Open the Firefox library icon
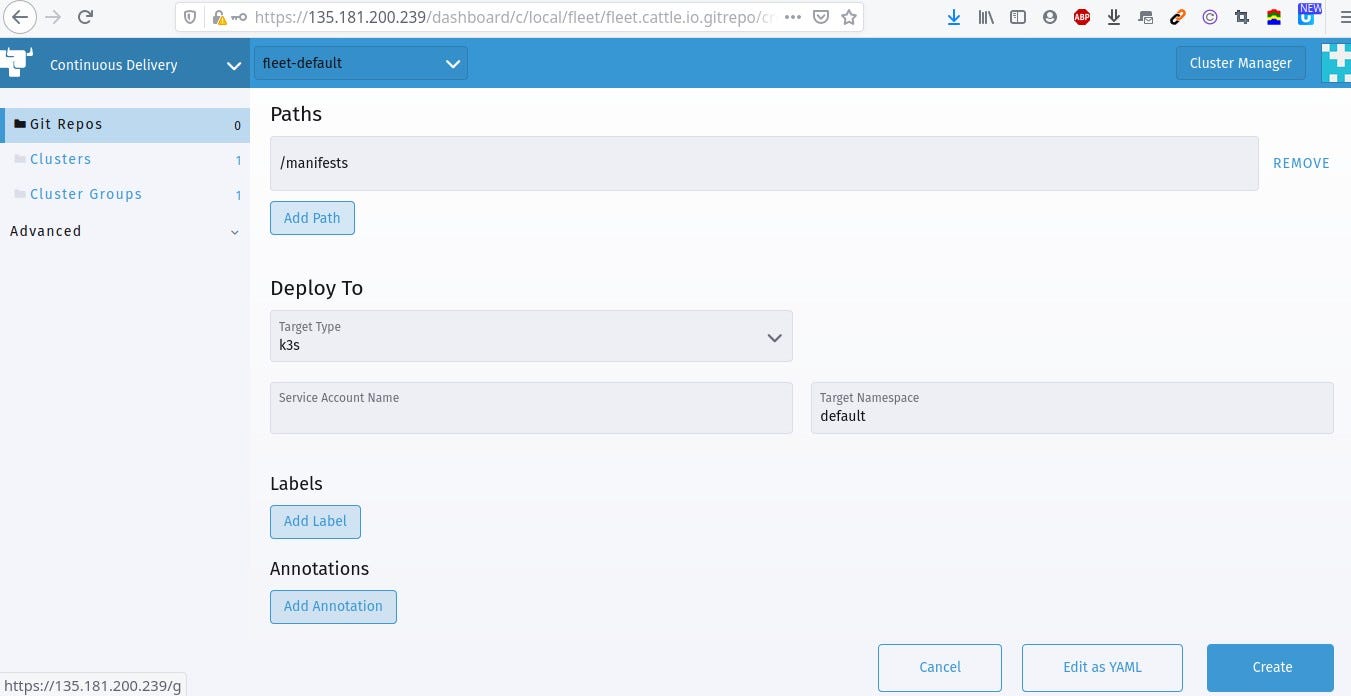Viewport: 1351px width, 696px height. click(x=986, y=17)
